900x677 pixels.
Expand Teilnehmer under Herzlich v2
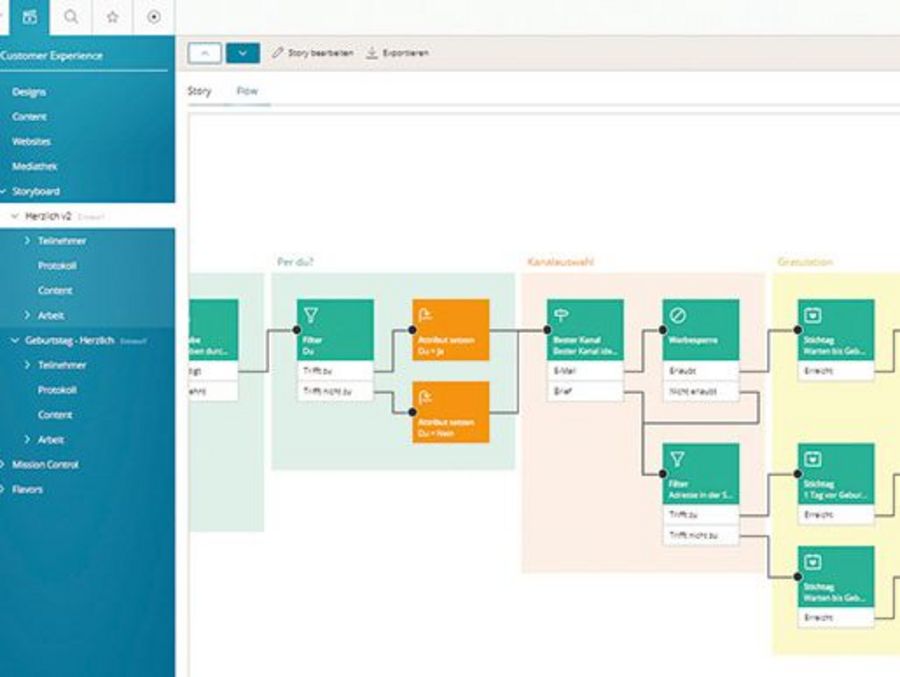(x=27, y=241)
